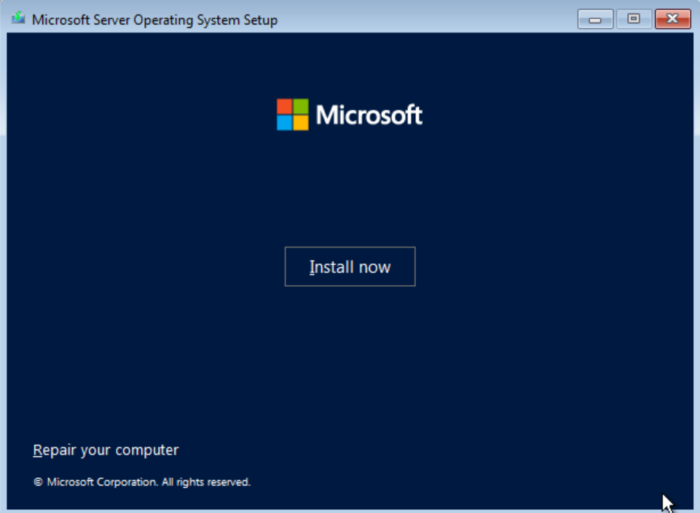Click the Microsoft four-color logo
700x513 pixels.
[x=292, y=115]
